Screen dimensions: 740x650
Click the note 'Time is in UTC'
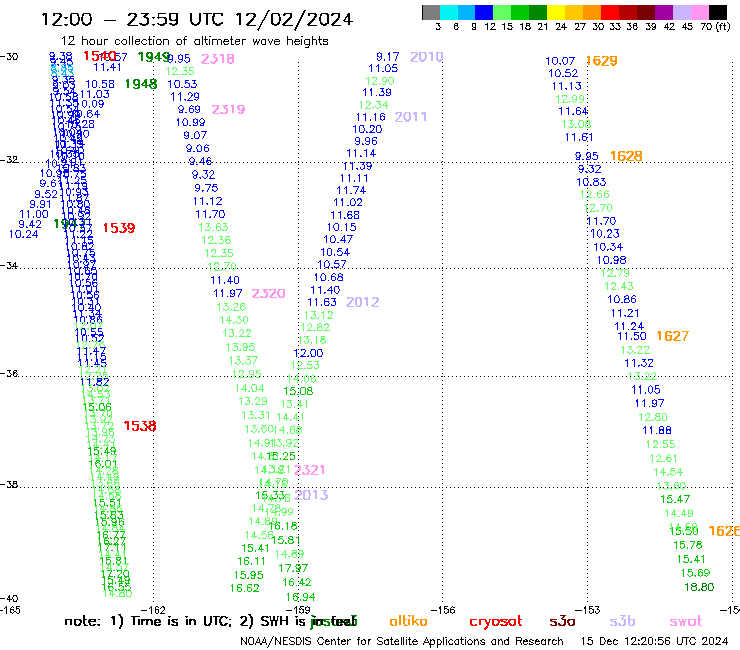click(181, 621)
